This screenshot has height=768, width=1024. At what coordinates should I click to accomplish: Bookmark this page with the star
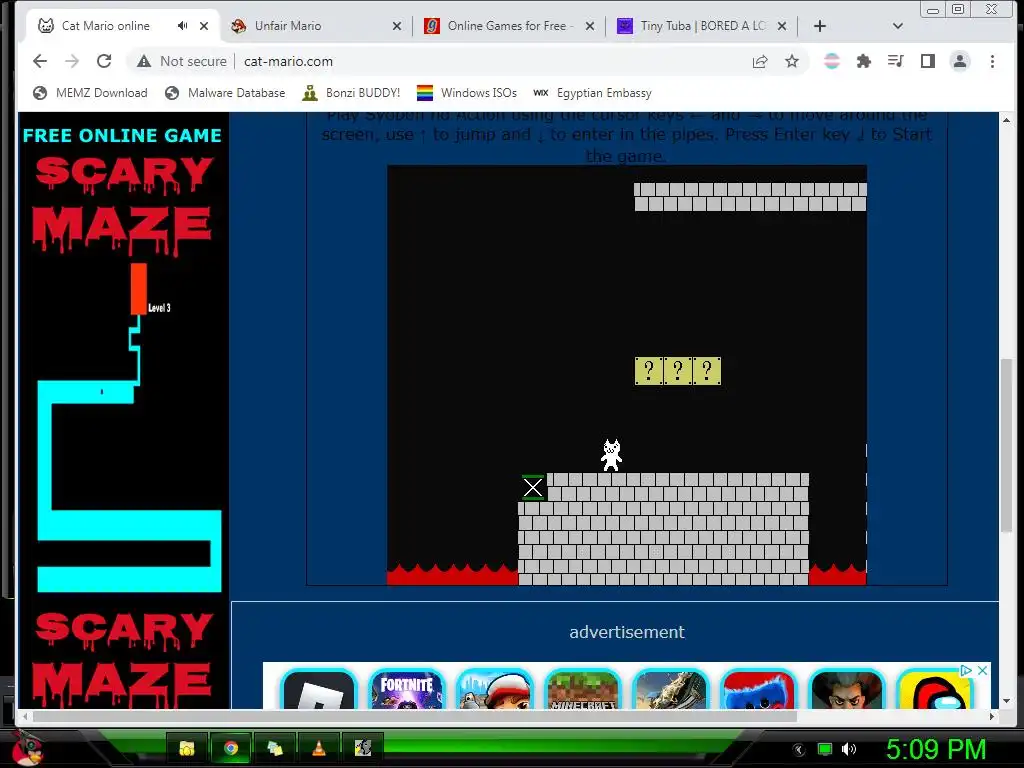pos(792,61)
